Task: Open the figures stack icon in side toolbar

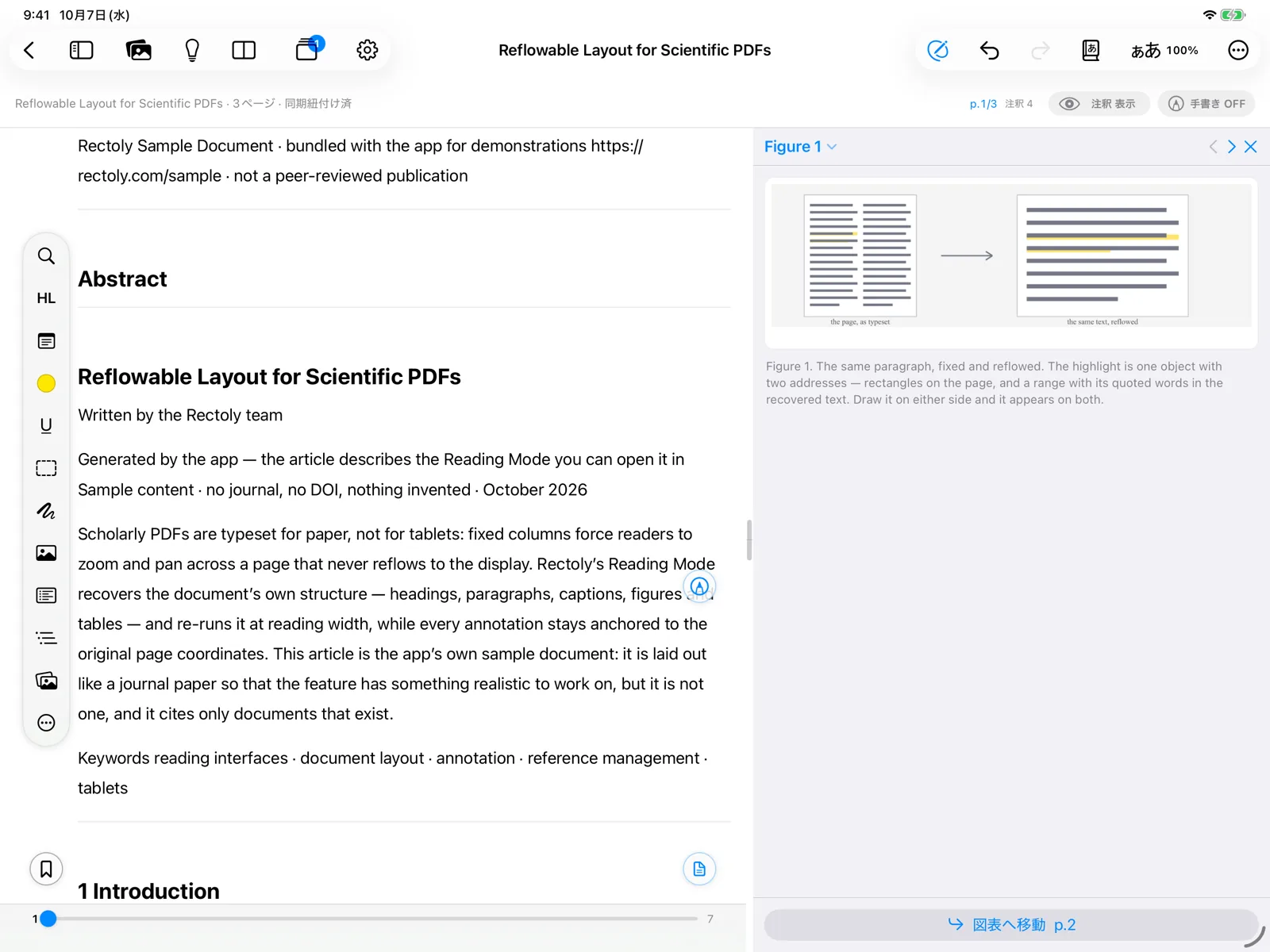Action: (46, 681)
